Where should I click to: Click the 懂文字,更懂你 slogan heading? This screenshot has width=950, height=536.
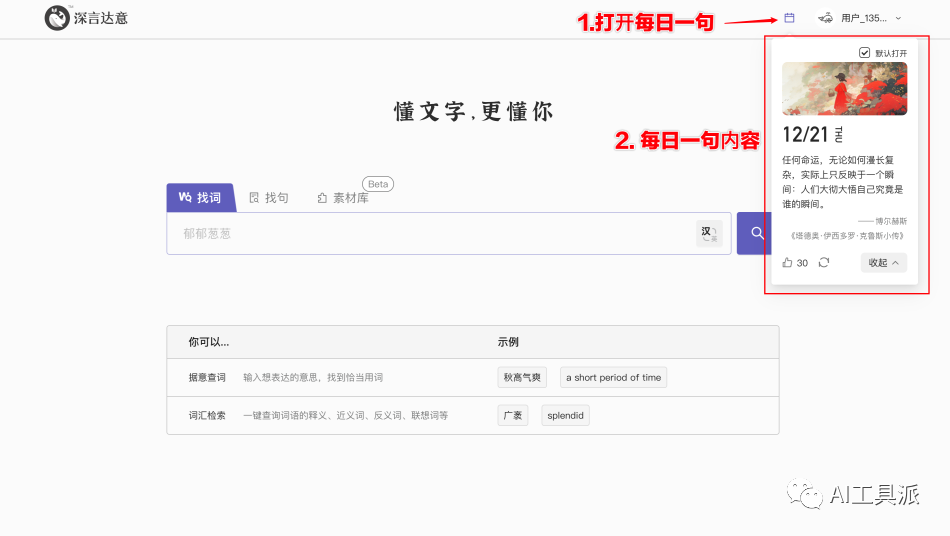pos(473,111)
